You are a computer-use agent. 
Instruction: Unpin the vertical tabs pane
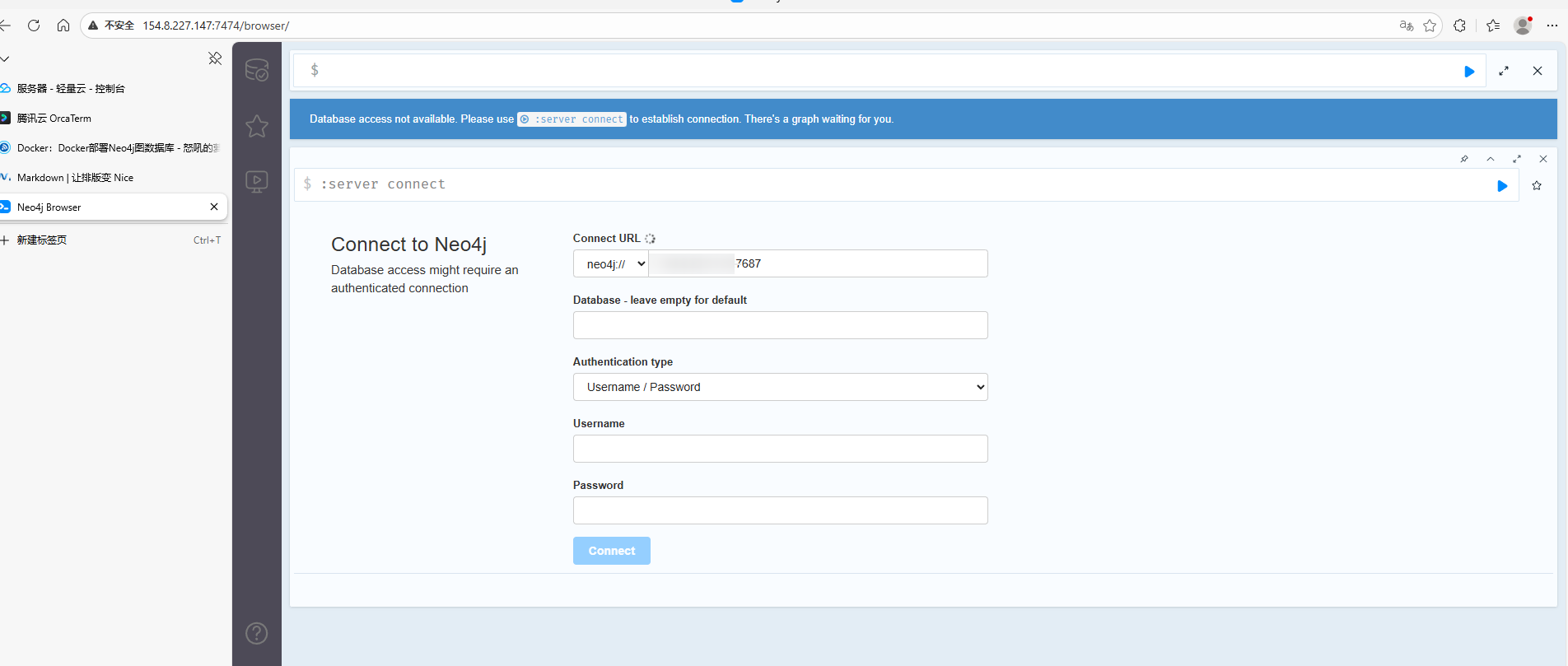pyautogui.click(x=215, y=58)
